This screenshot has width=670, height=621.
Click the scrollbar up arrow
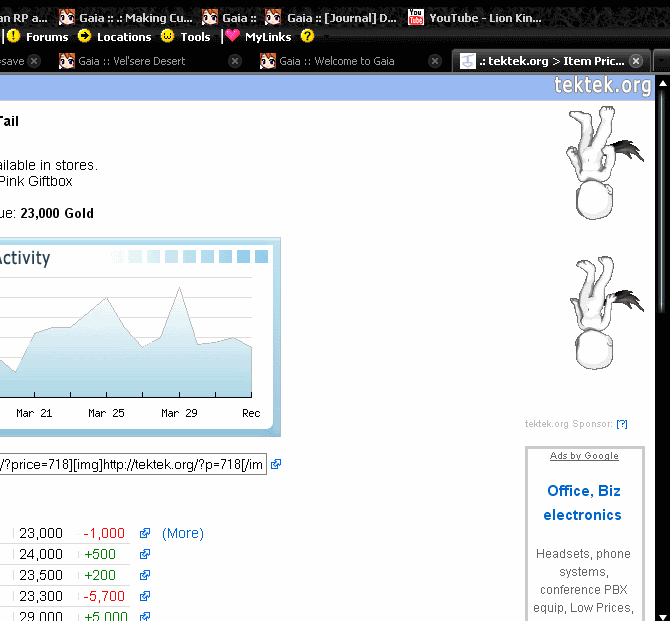pyautogui.click(x=663, y=83)
